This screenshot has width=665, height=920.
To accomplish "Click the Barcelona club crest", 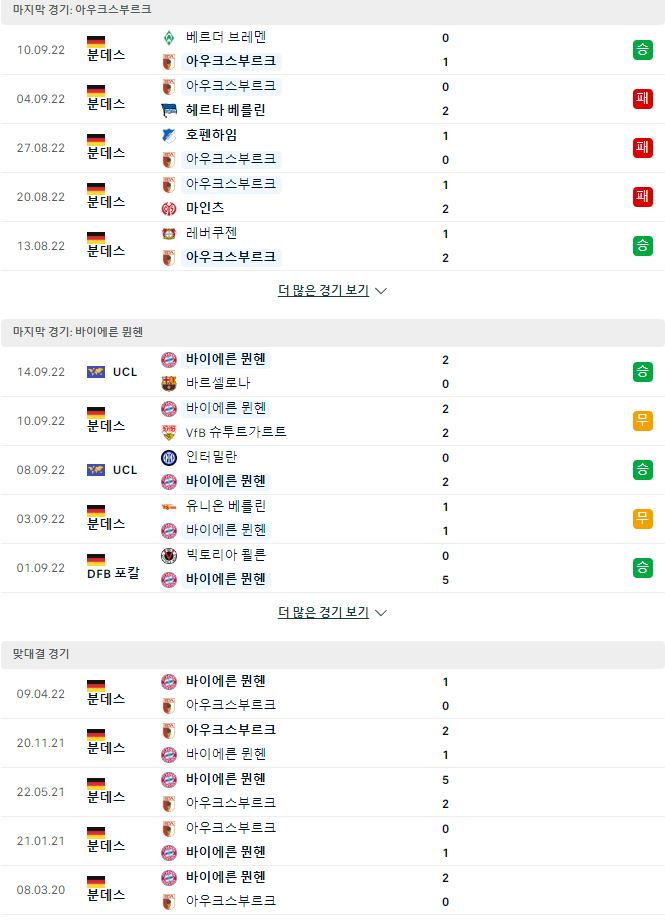I will click(168, 383).
